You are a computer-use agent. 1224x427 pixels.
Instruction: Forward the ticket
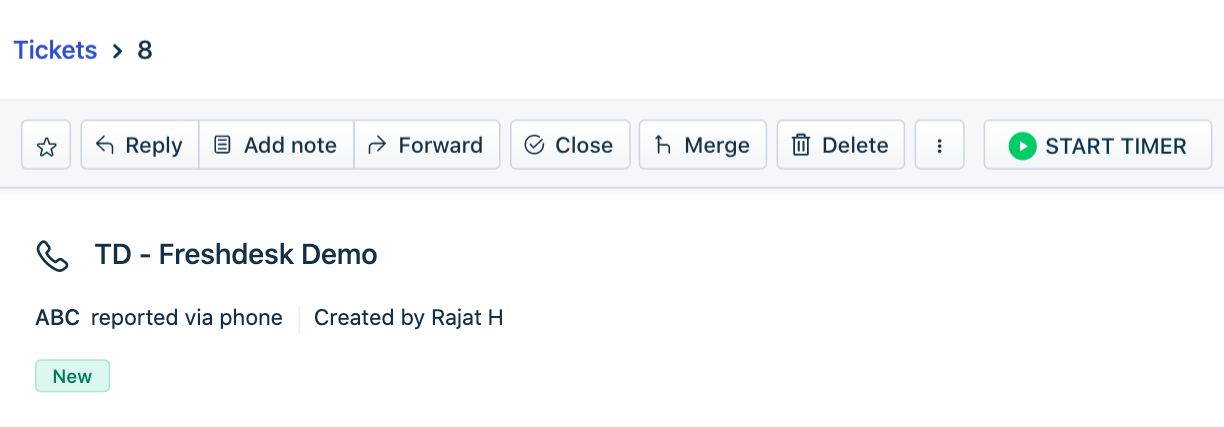coord(427,146)
